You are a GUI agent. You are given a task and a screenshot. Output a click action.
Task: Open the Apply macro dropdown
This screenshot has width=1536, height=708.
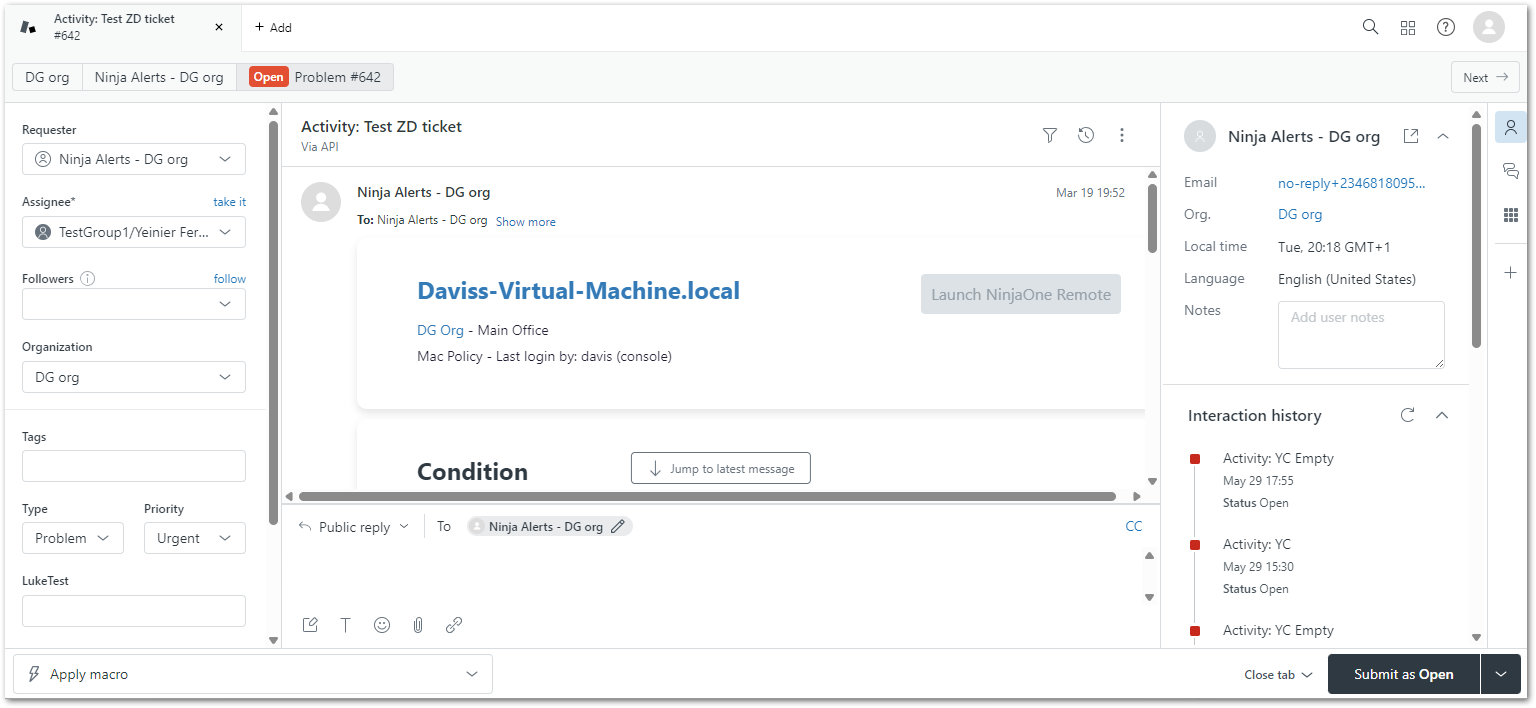click(x=252, y=674)
